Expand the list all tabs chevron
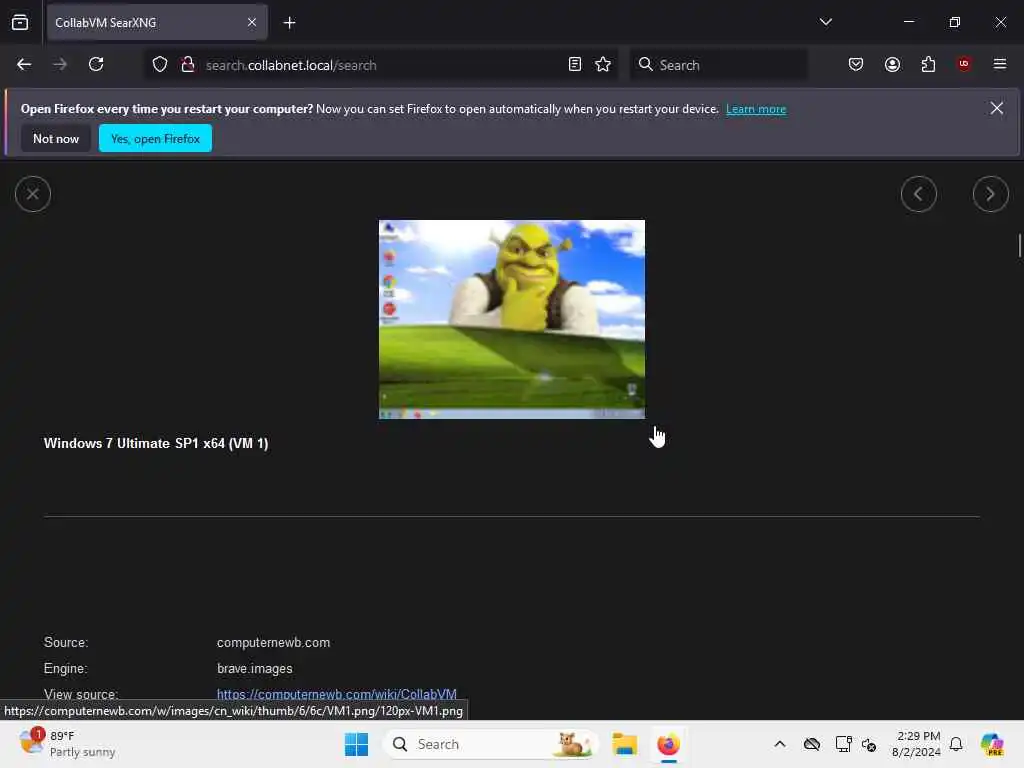The height and width of the screenshot is (768, 1024). [x=825, y=22]
